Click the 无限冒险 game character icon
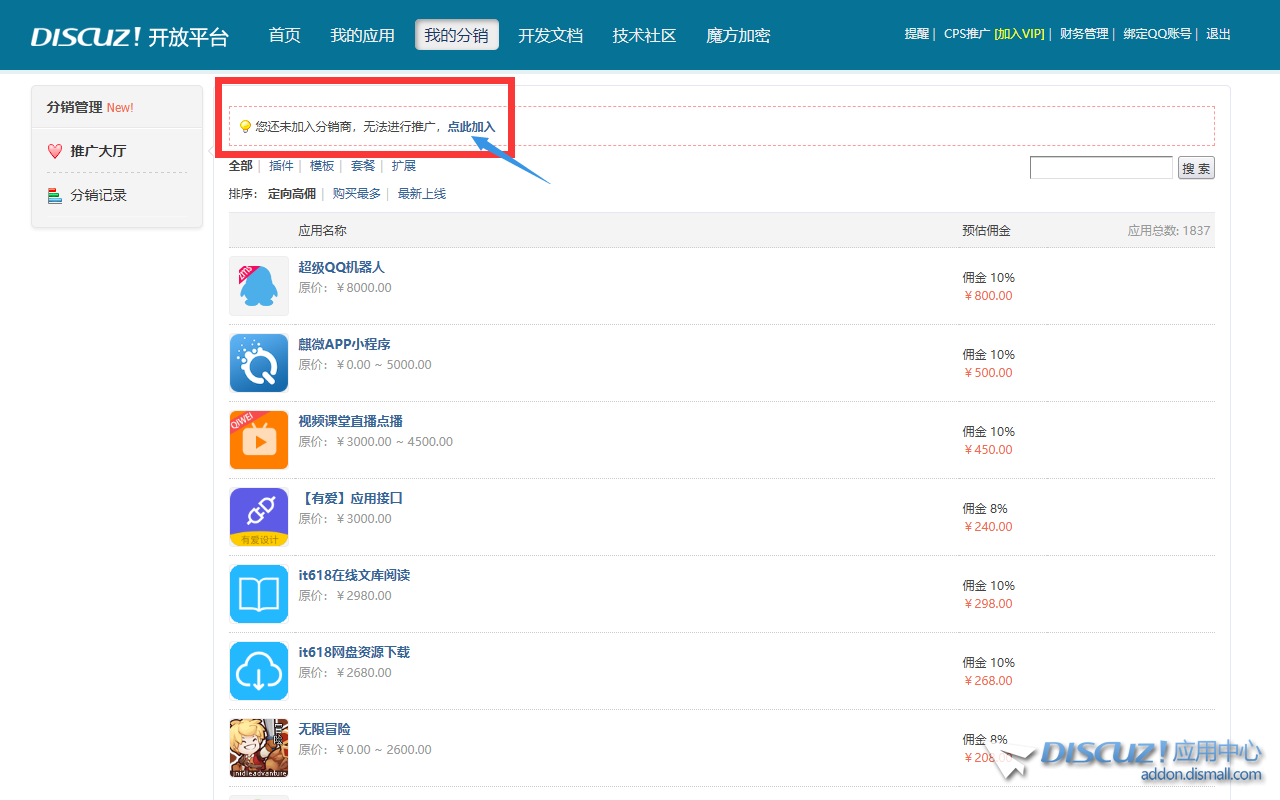The width and height of the screenshot is (1280, 800). point(259,748)
